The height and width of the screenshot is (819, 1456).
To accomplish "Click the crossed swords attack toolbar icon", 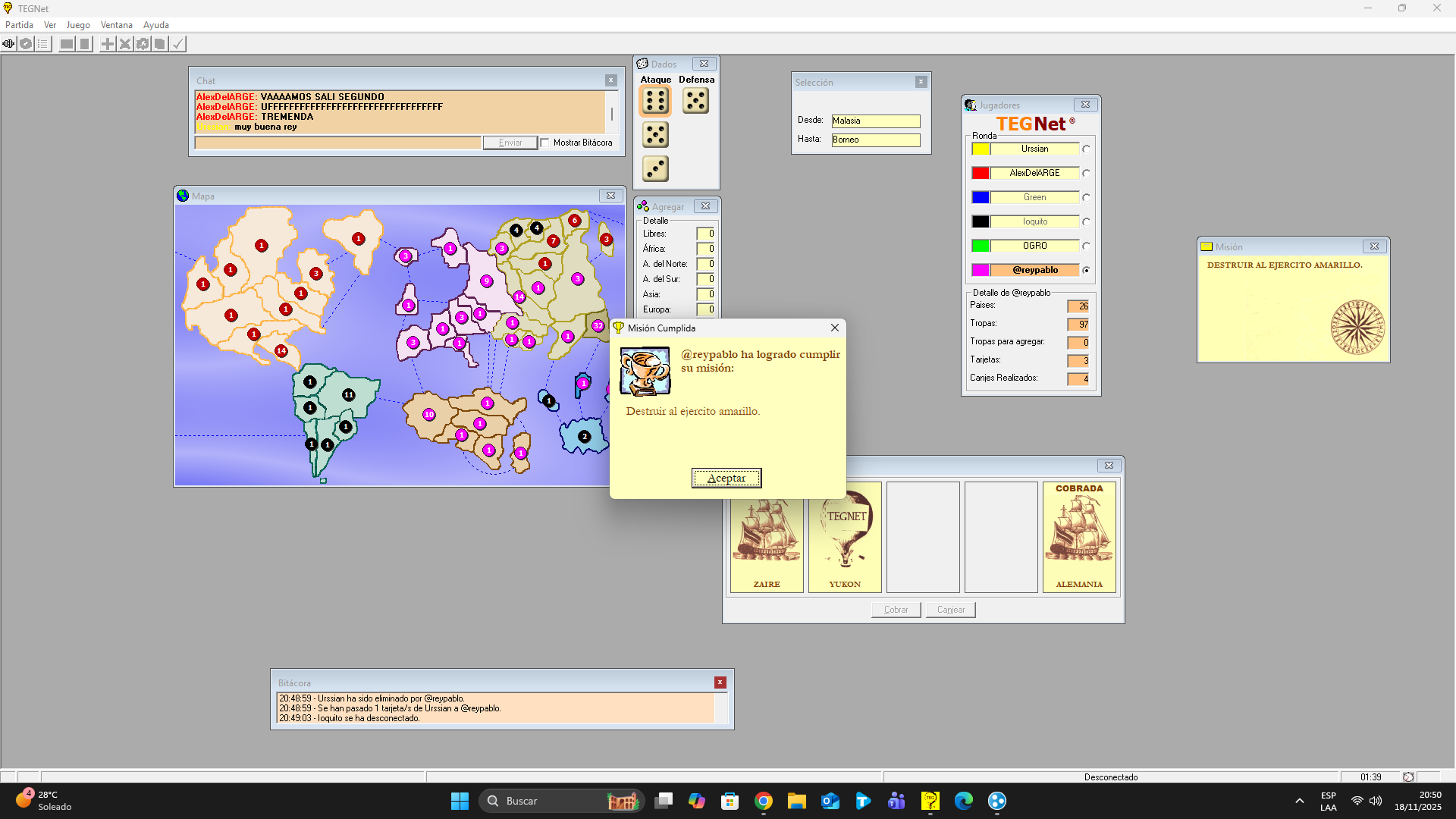I will tap(125, 44).
